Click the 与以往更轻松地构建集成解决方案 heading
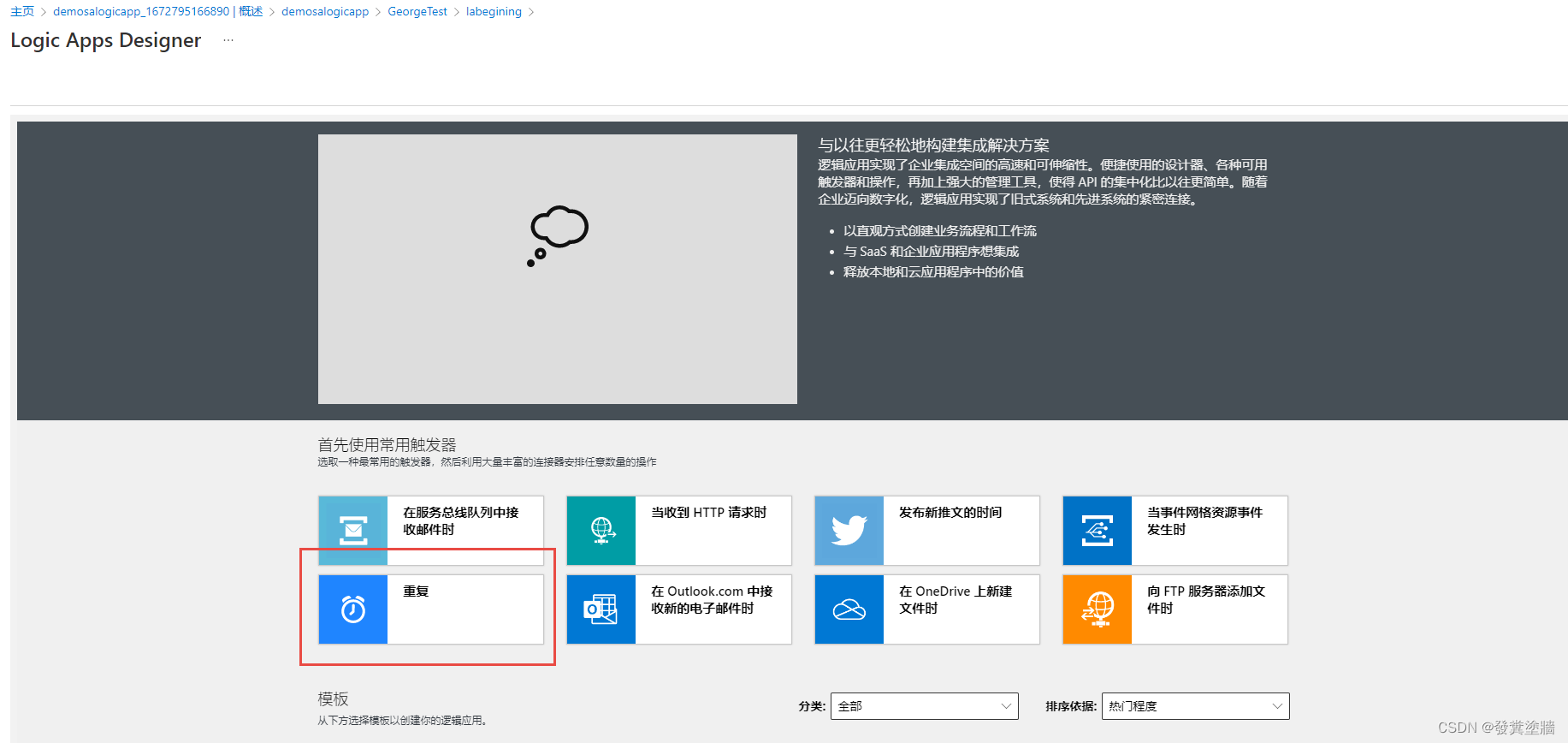 pos(933,145)
